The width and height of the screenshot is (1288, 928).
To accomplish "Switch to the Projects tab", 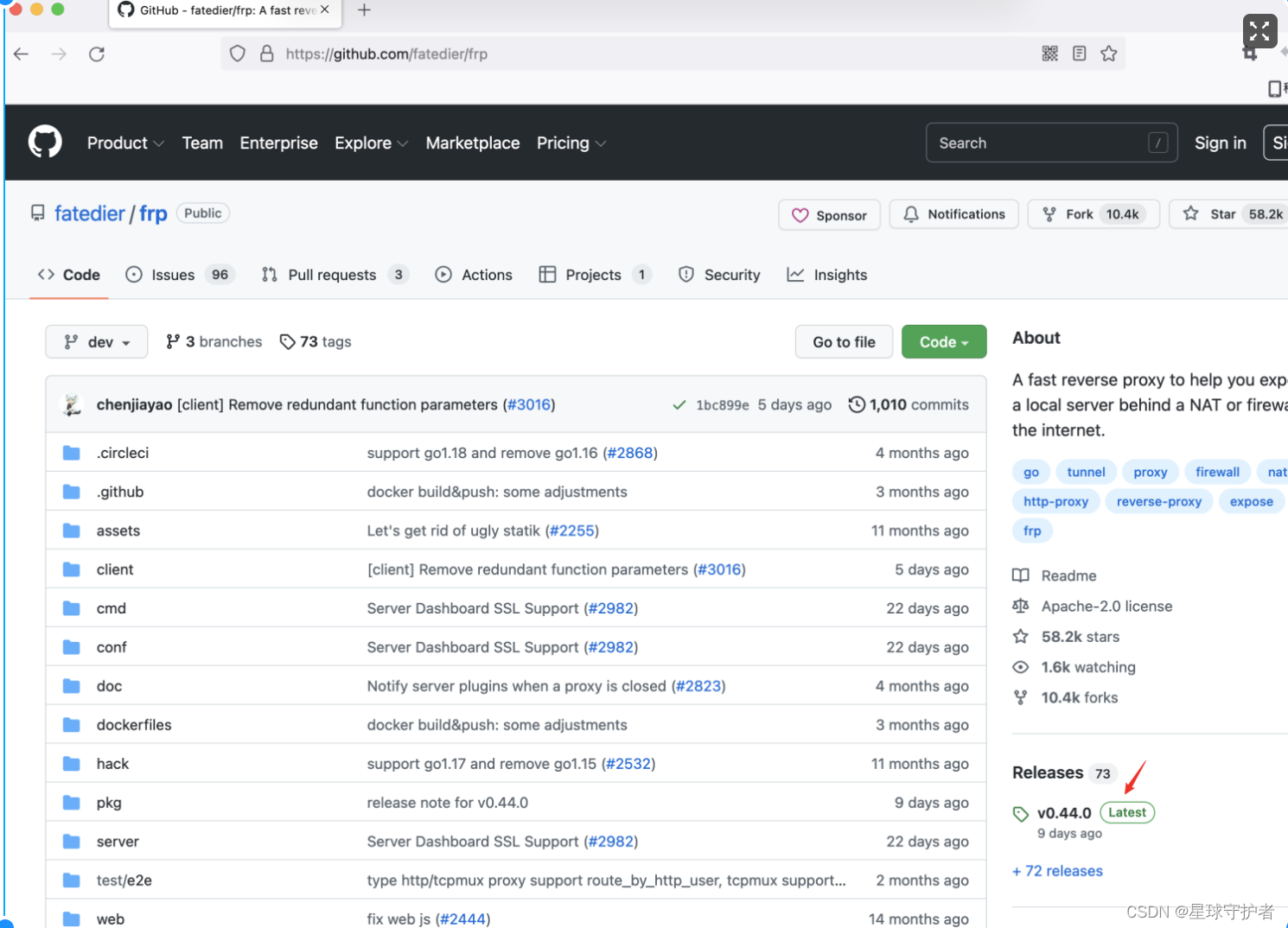I will coord(595,275).
